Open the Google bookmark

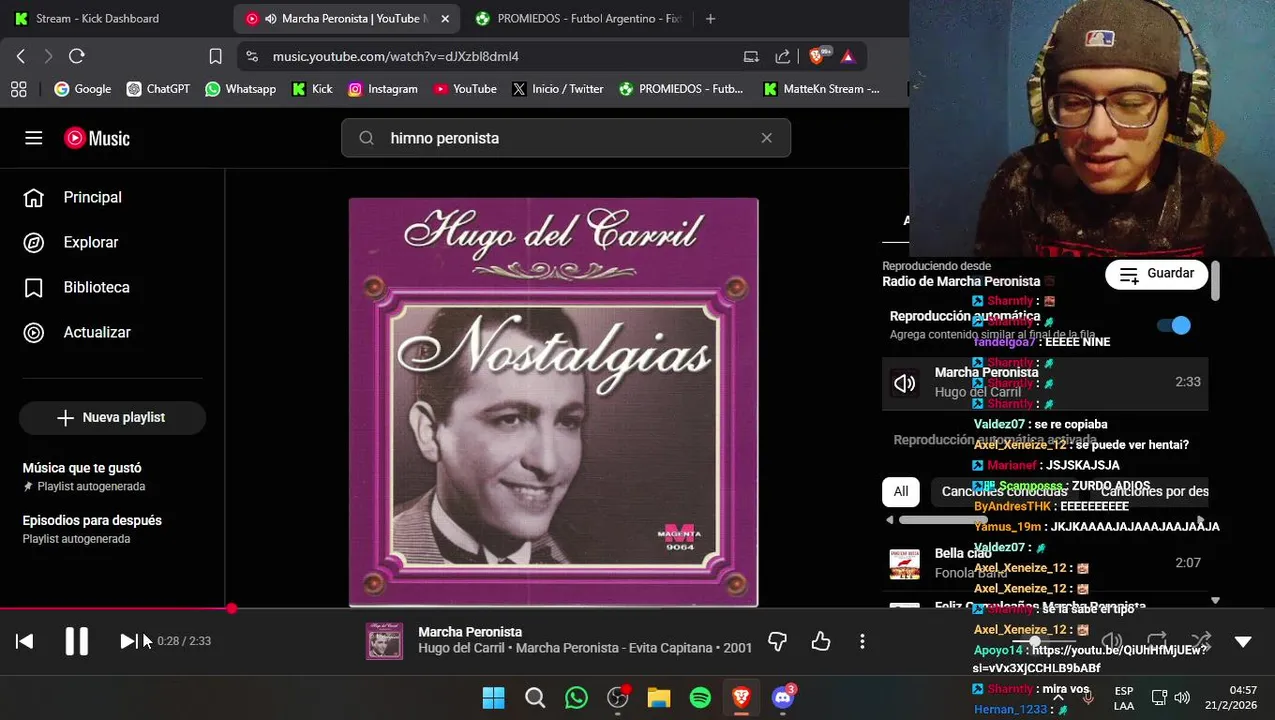(82, 89)
